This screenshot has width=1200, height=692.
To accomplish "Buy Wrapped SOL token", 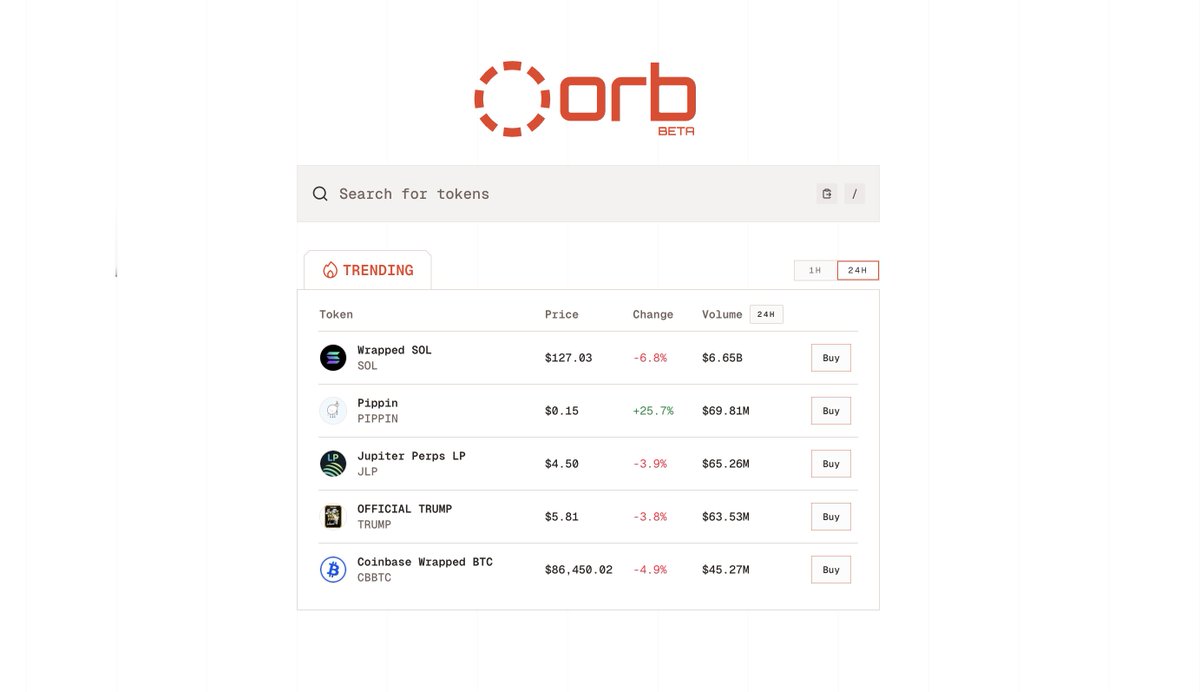I will 830,357.
